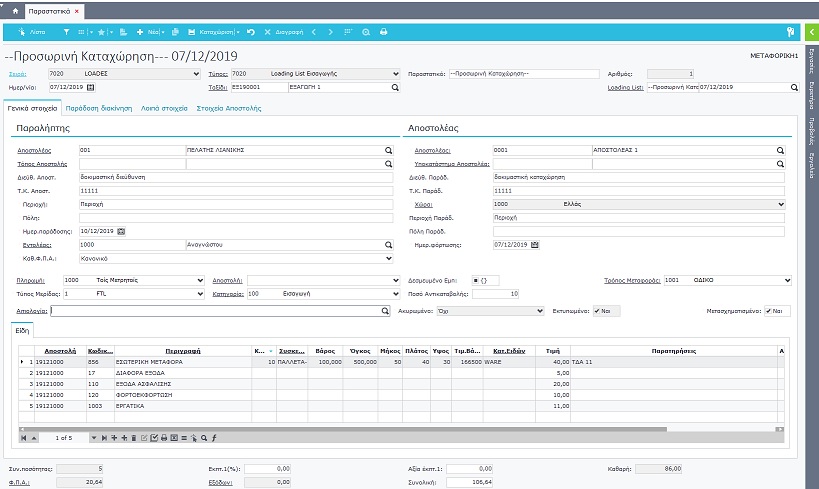Click the Πόλη input field

point(235,217)
